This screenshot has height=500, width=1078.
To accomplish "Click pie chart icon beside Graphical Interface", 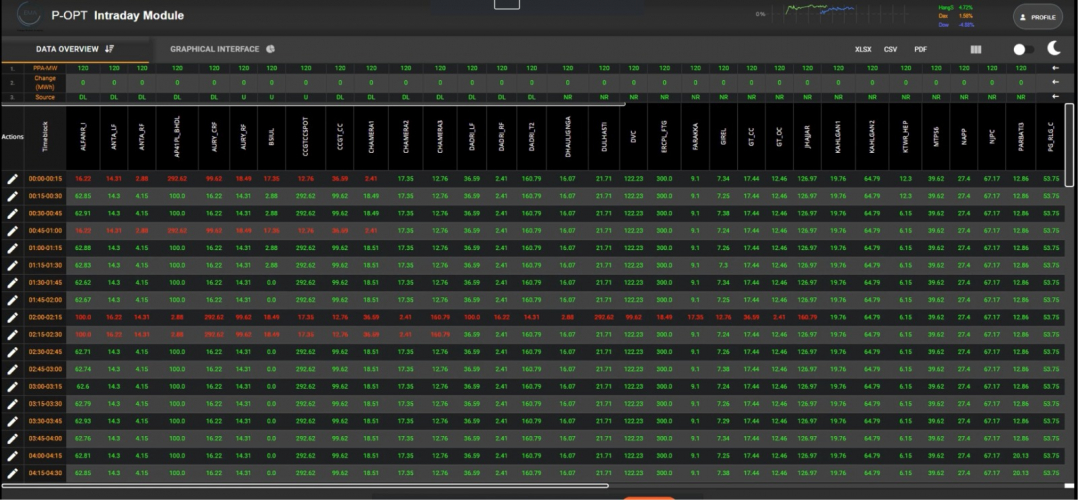I will (270, 50).
